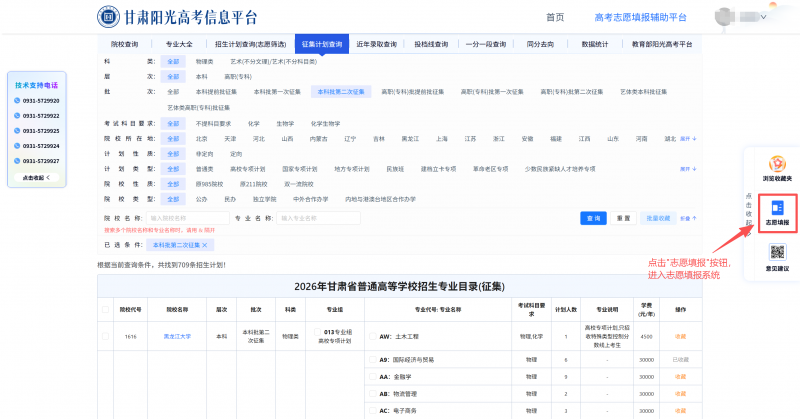Click the 志愿填报 blue form icon
The image size is (800, 419).
tap(777, 208)
